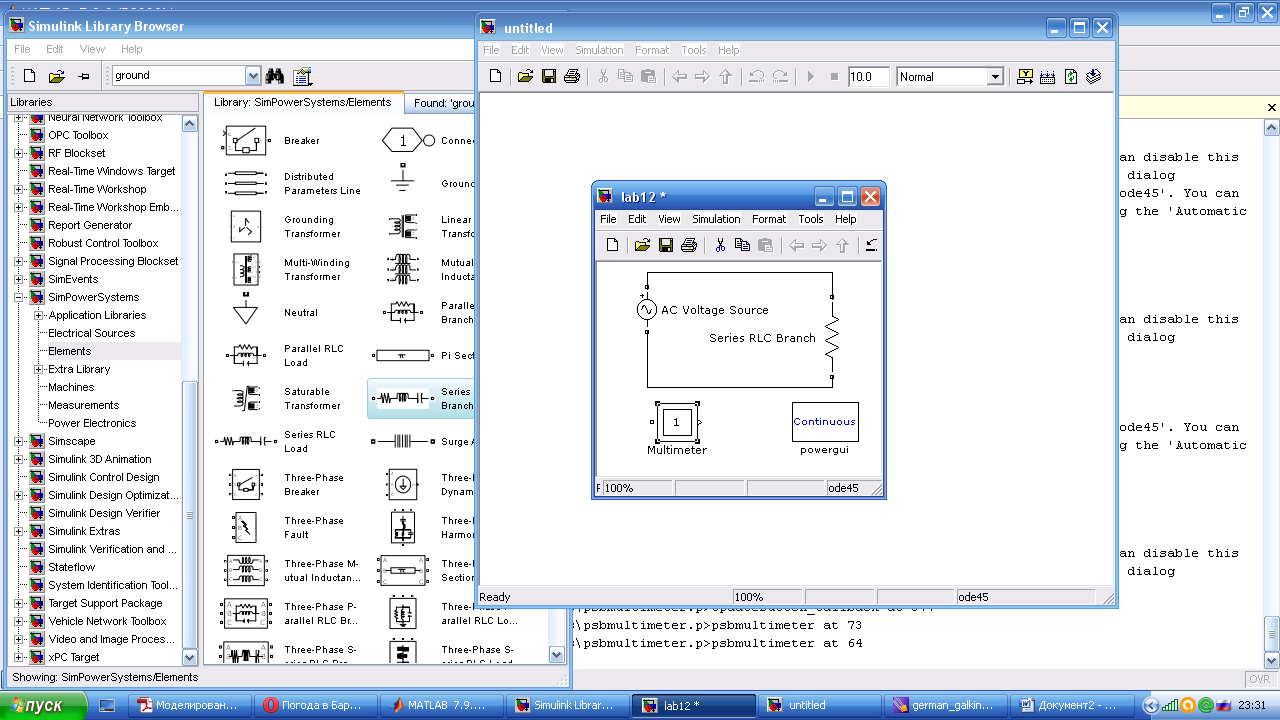Select Saturable Transformer block icon
This screenshot has width=1280, height=720.
point(245,398)
